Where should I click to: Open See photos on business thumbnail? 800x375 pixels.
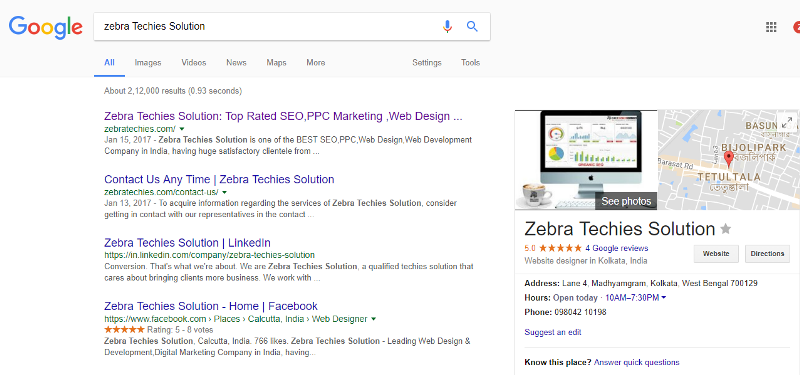[626, 201]
